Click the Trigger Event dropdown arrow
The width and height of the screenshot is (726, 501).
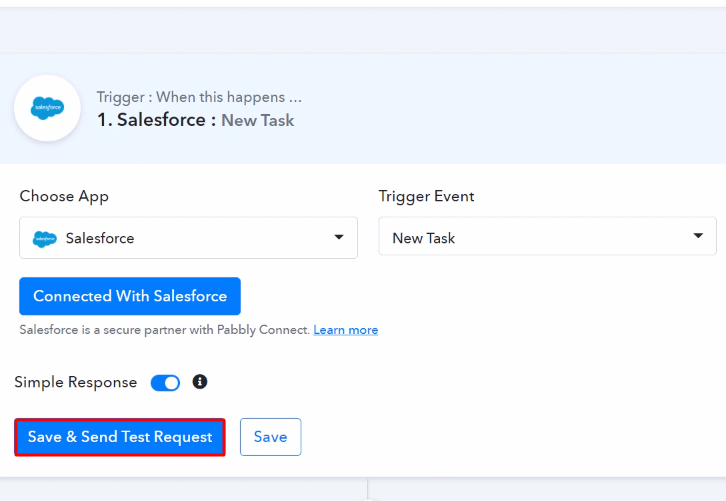click(x=698, y=236)
